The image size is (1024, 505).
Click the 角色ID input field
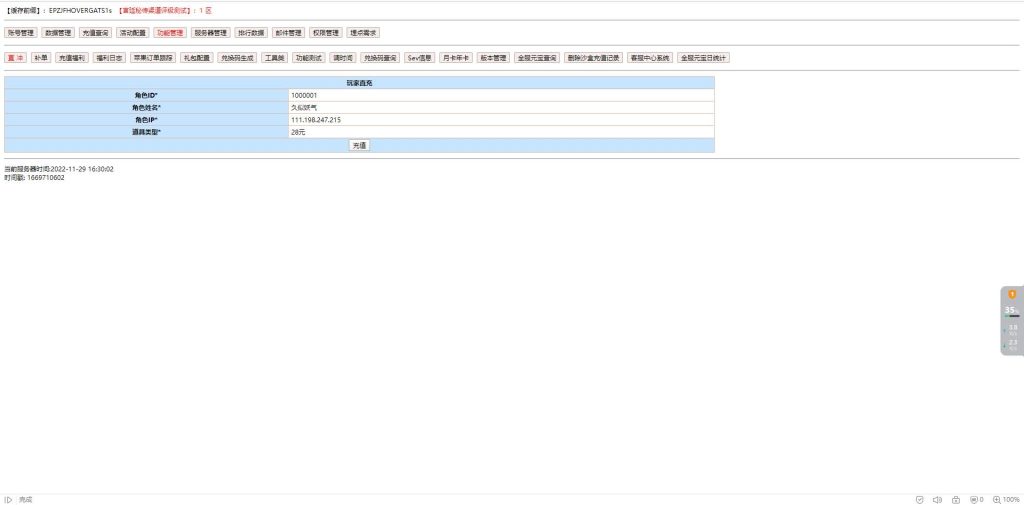(500, 95)
